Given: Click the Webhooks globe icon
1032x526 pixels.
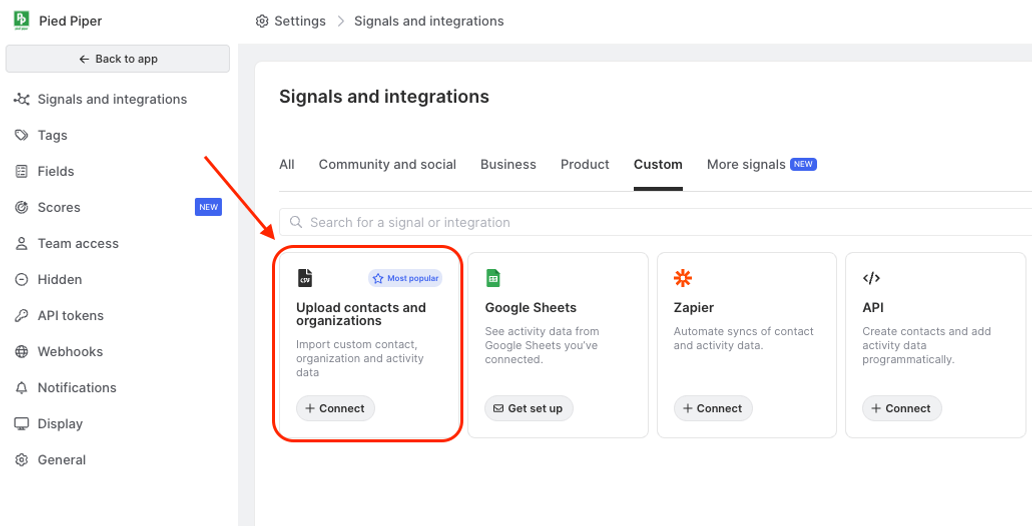Looking at the screenshot, I should [22, 352].
